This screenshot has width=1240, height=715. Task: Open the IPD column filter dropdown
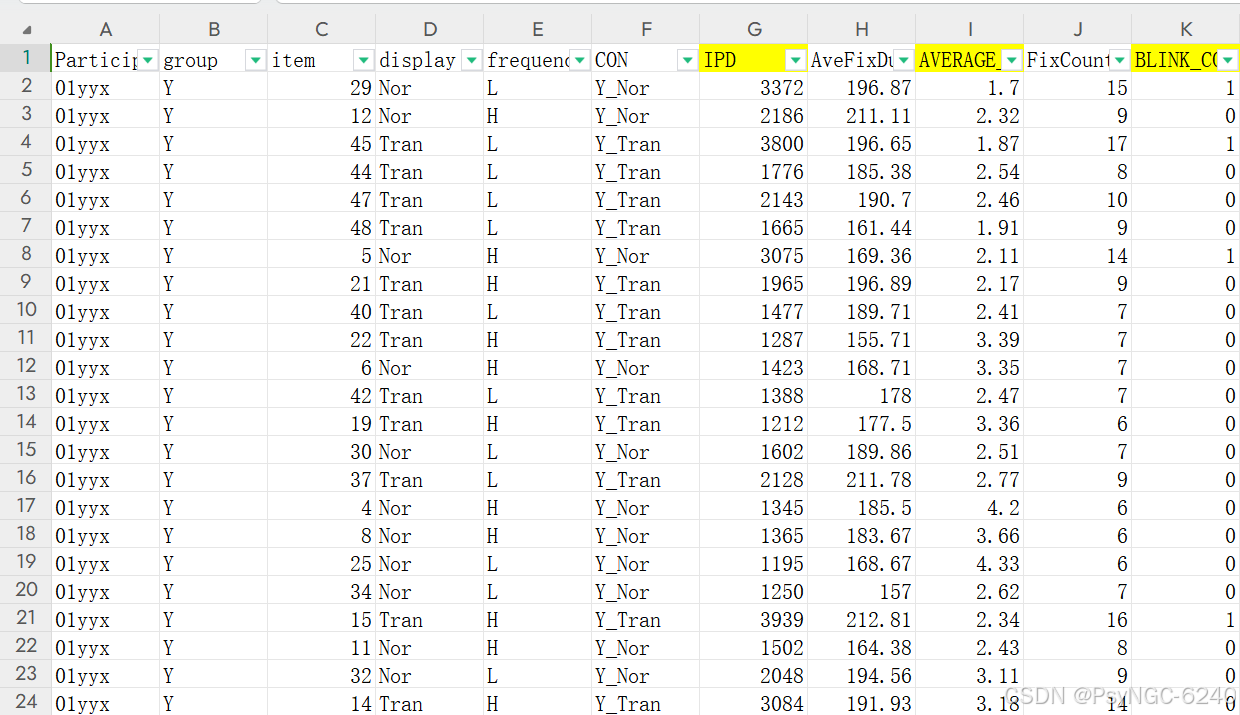coord(795,59)
